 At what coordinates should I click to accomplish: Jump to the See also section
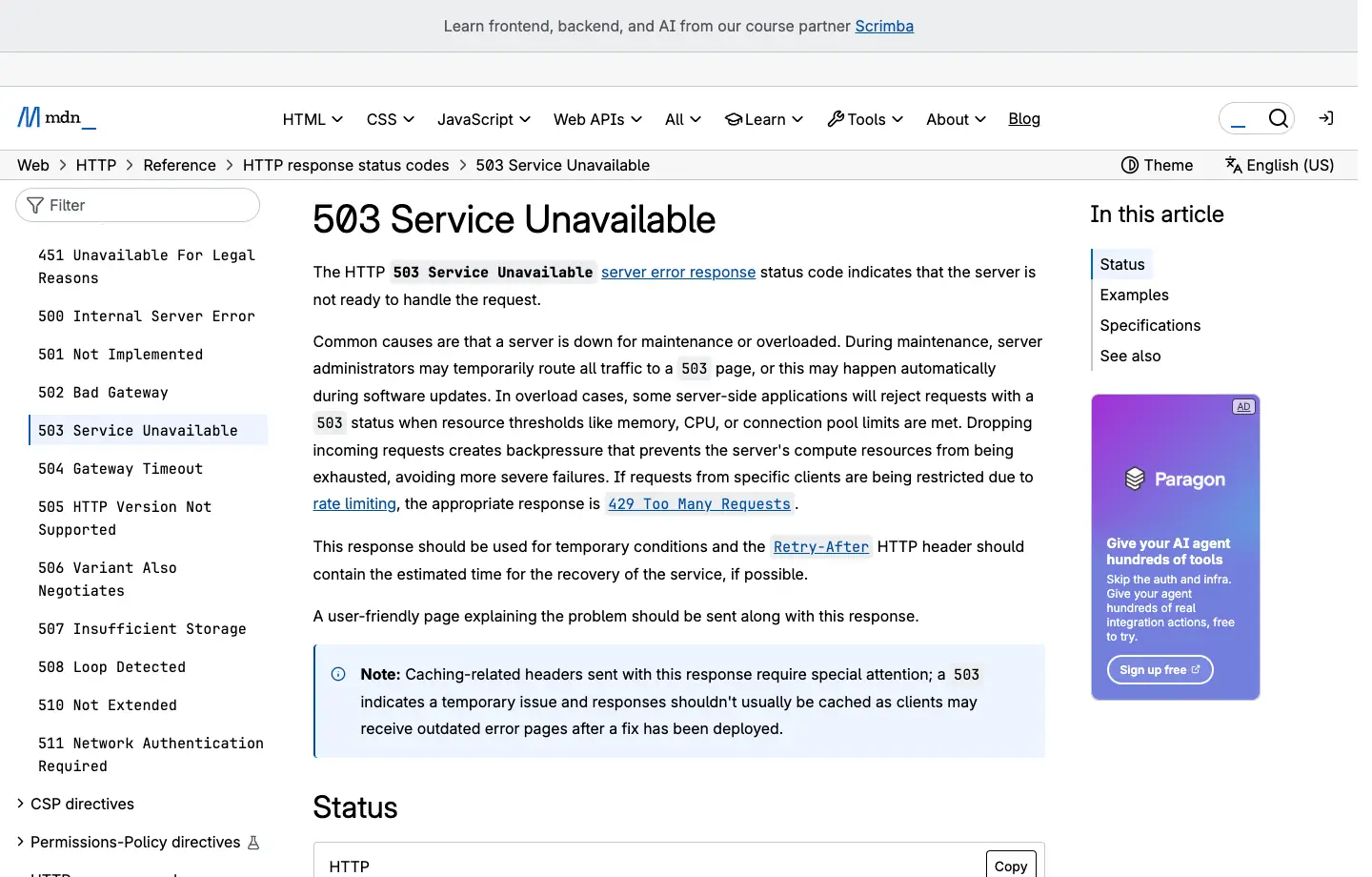click(x=1130, y=356)
